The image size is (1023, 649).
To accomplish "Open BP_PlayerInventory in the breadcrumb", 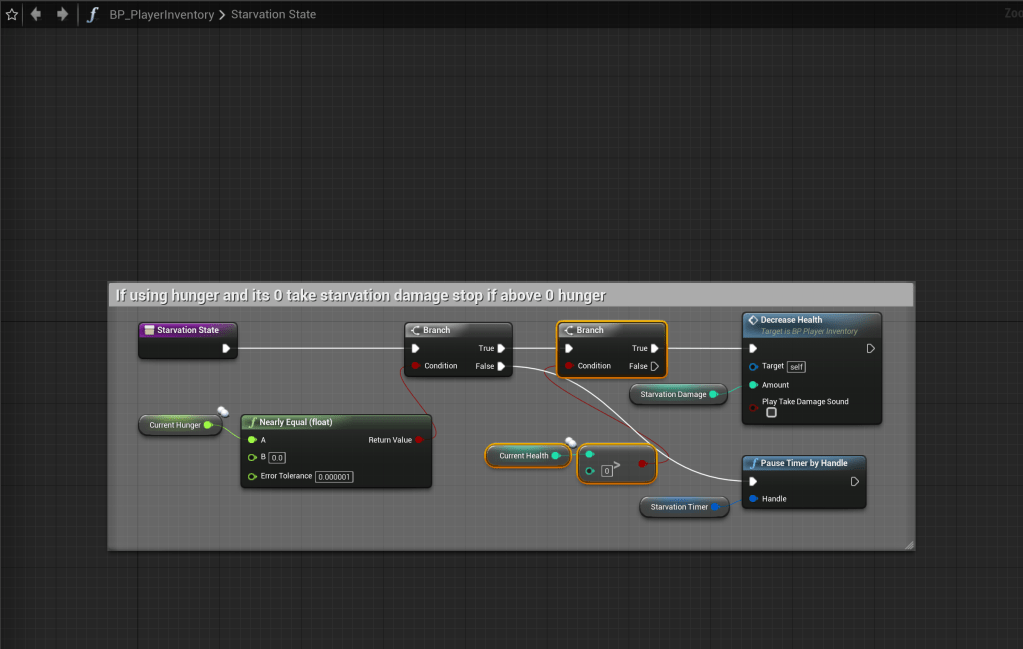I will [x=161, y=15].
